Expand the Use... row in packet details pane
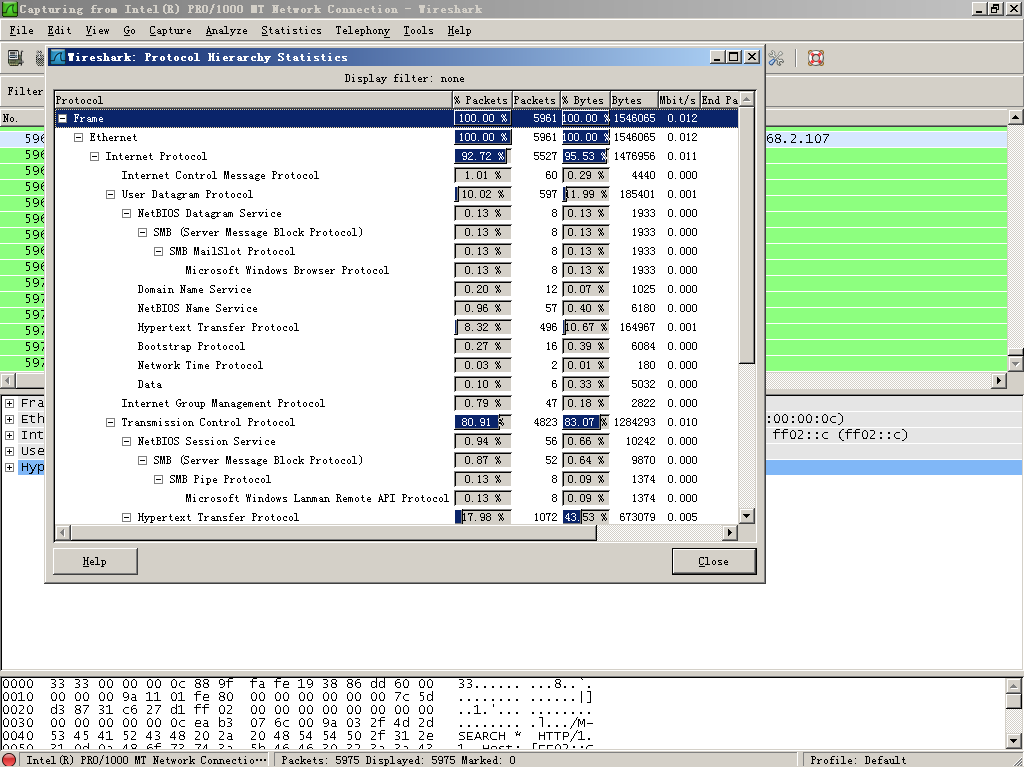Image resolution: width=1024 pixels, height=768 pixels. (x=9, y=451)
